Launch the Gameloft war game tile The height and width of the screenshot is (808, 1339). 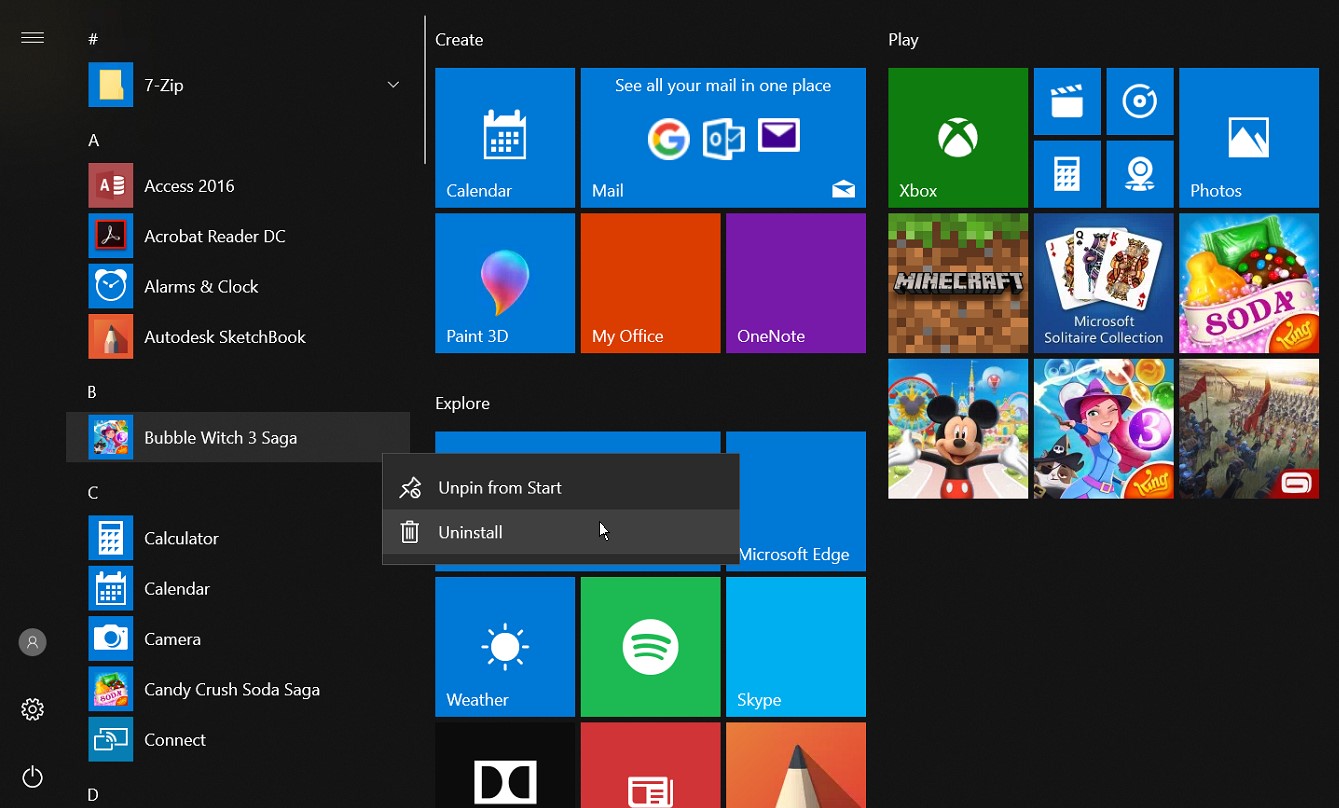pos(1249,429)
